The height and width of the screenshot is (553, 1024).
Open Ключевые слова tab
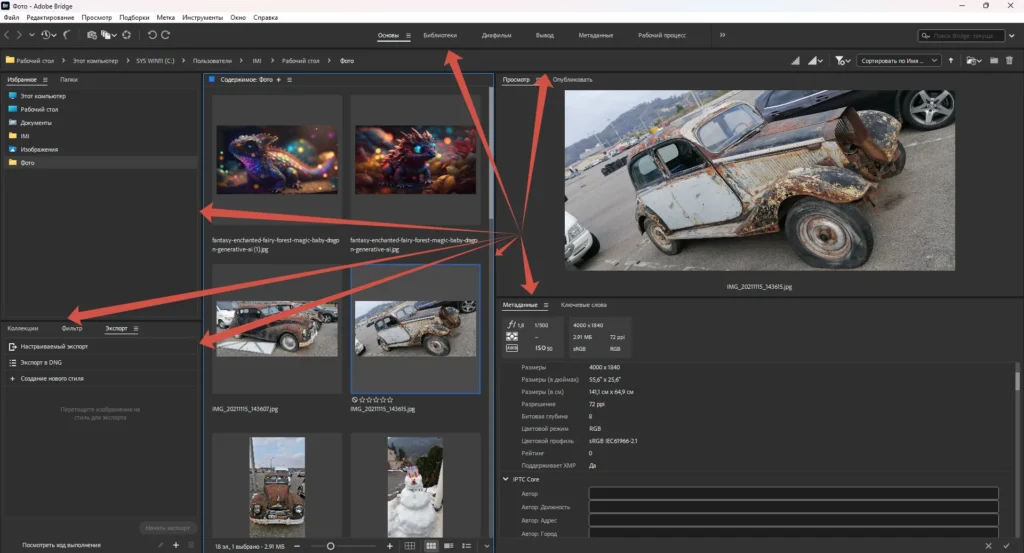[x=583, y=305]
